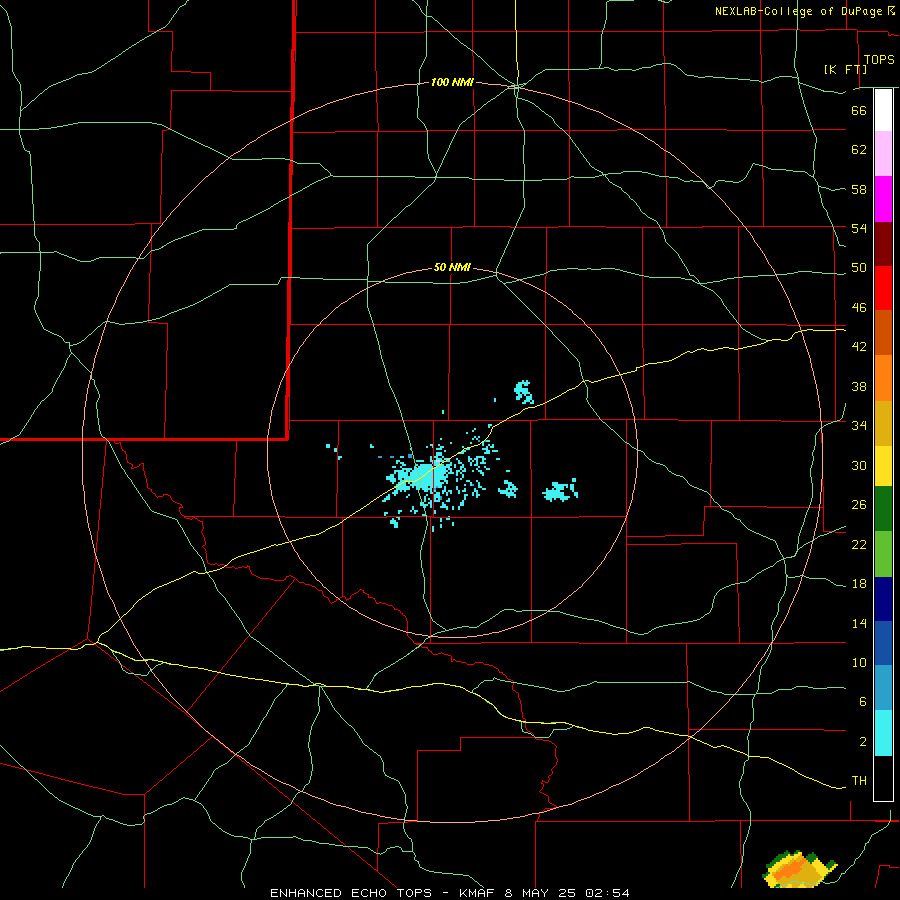Click the TH threshold label
900x900 pixels.
(859, 781)
